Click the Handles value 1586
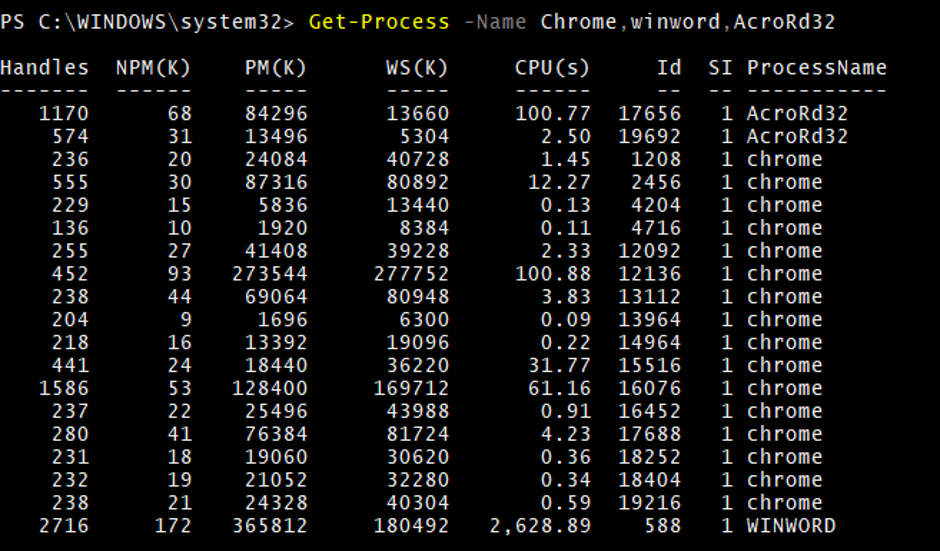Image resolution: width=940 pixels, height=551 pixels. tap(64, 389)
